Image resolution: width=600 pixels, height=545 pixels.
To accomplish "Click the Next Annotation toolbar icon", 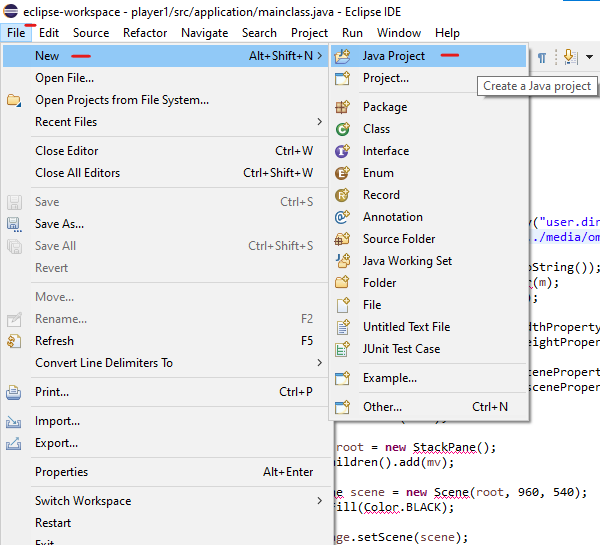I will click(x=570, y=57).
